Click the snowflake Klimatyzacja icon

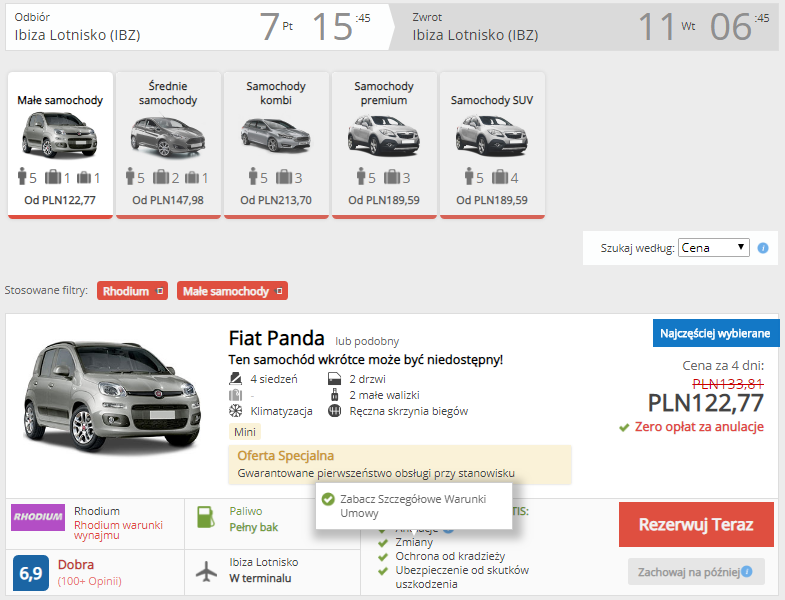point(235,411)
